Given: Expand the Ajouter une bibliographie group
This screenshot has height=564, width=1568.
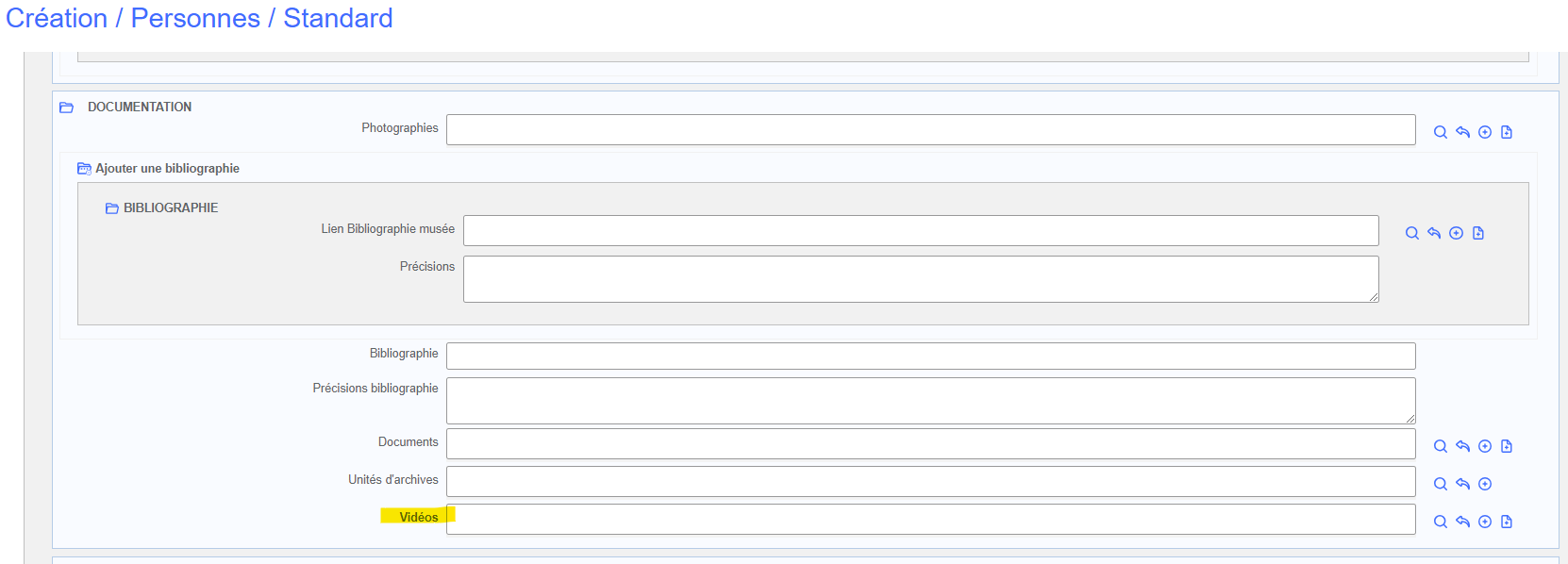Looking at the screenshot, I should (84, 169).
